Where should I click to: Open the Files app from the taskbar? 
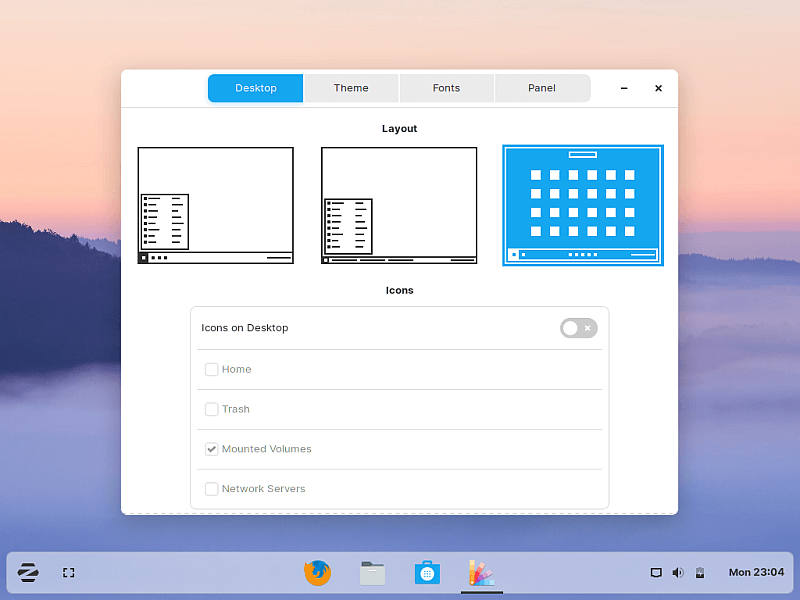point(372,572)
